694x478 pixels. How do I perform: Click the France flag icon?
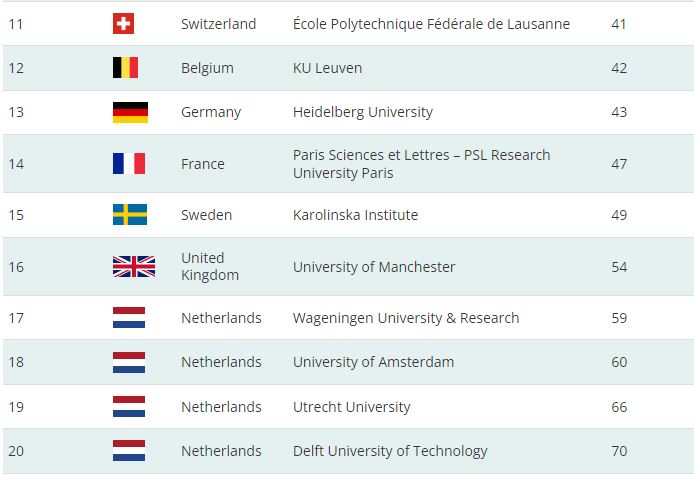point(129,164)
